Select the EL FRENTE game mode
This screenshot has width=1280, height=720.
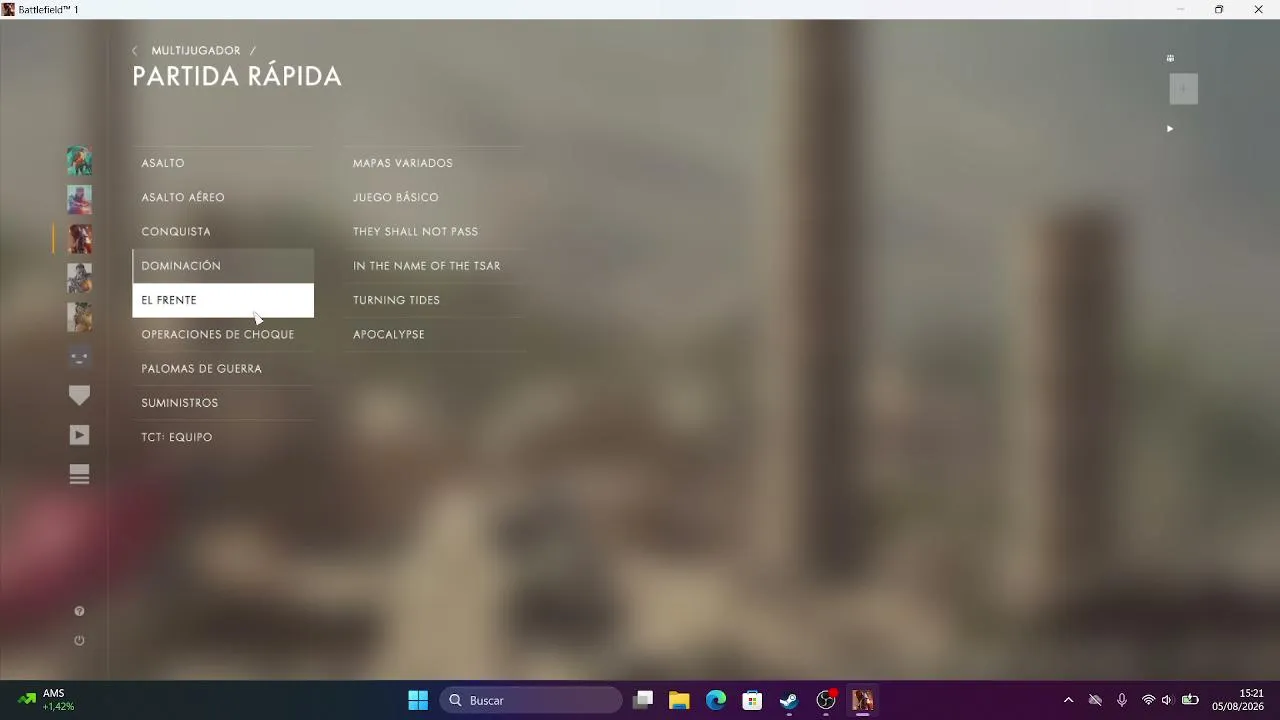click(x=223, y=300)
